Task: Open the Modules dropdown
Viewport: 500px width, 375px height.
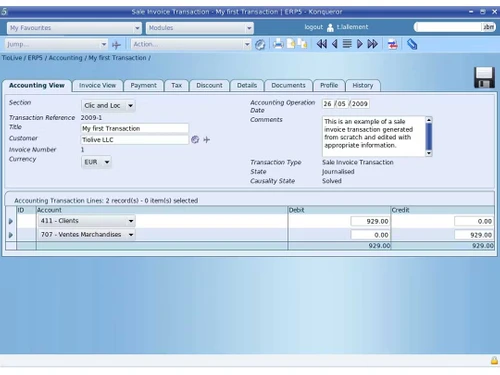Action: click(x=200, y=28)
